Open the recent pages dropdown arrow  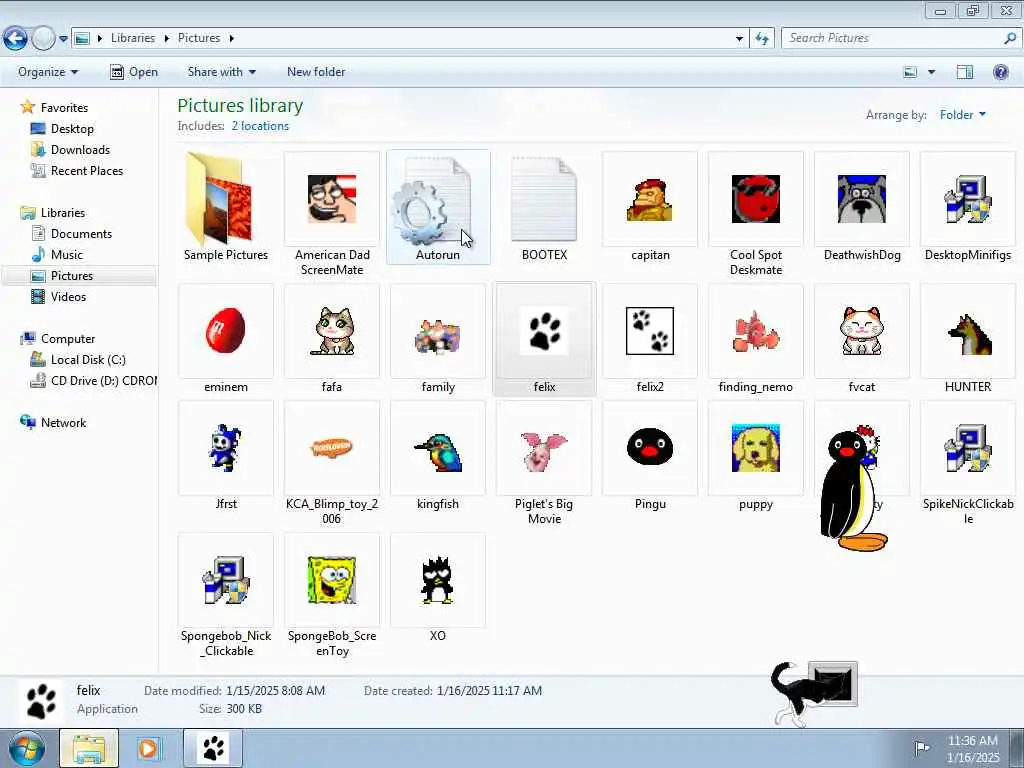(63, 39)
